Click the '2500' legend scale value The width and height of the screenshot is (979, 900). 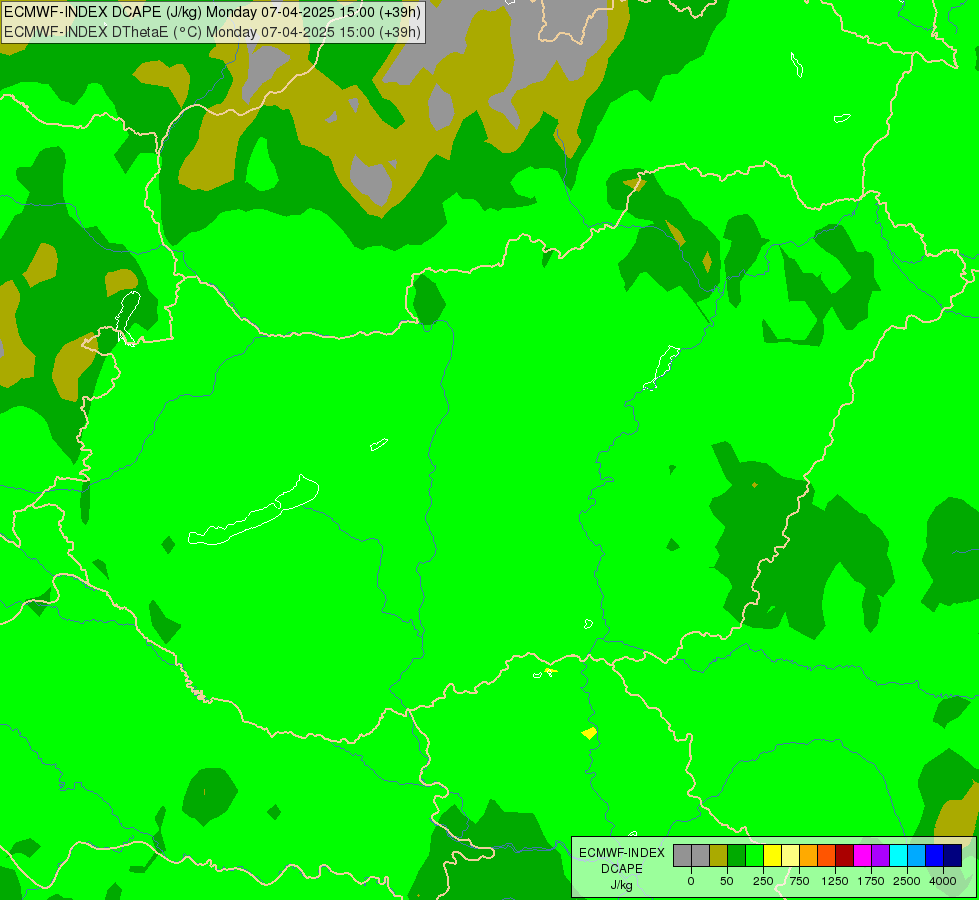tap(907, 881)
